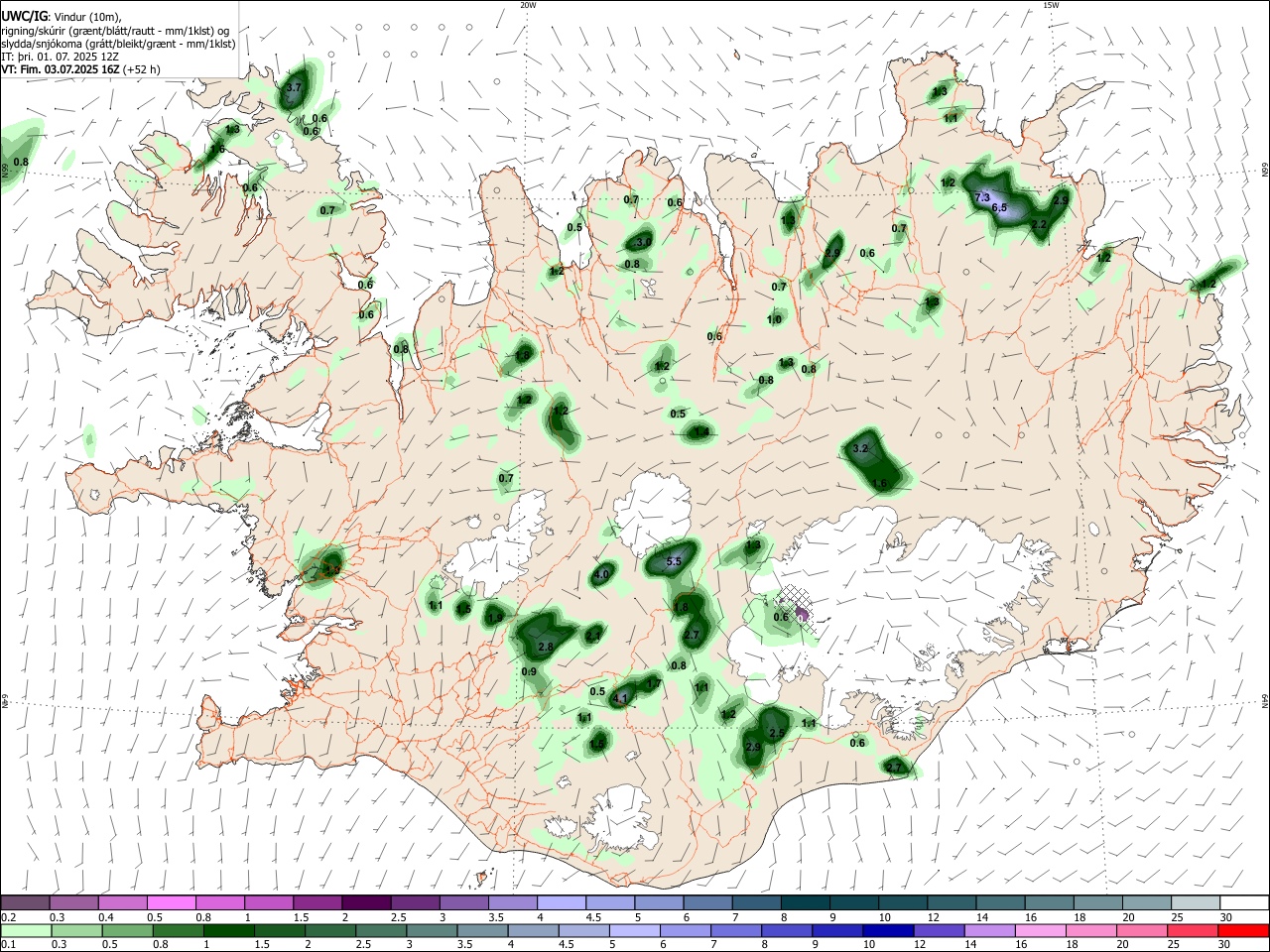The width and height of the screenshot is (1270, 952).
Task: Click the 2.5 precipitation value on the map
Action: pos(777,734)
